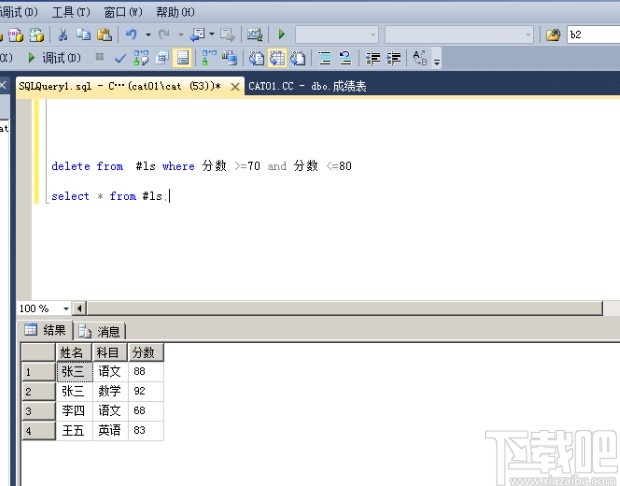620x486 pixels.
Task: Open the 调试(D) menu in menu bar
Action: [x=19, y=12]
